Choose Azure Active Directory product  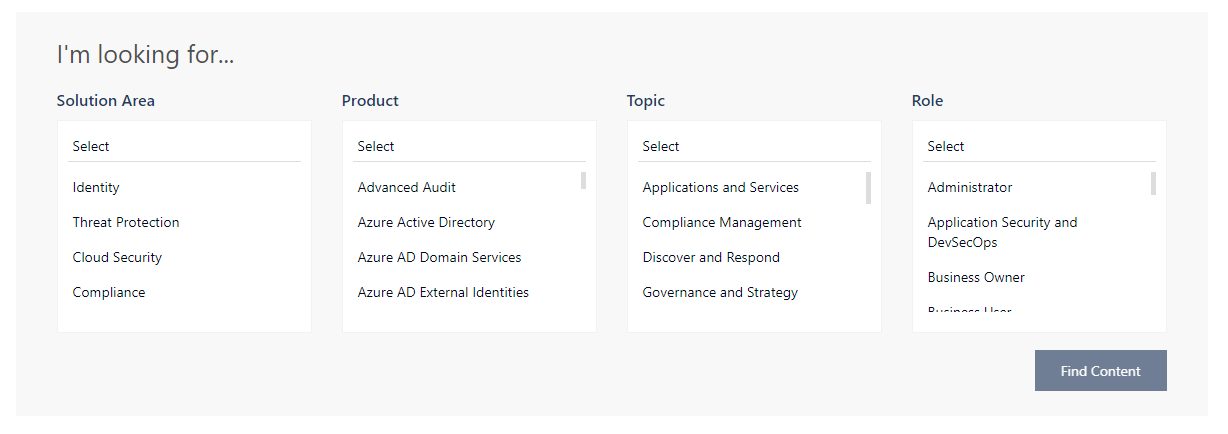[x=426, y=222]
